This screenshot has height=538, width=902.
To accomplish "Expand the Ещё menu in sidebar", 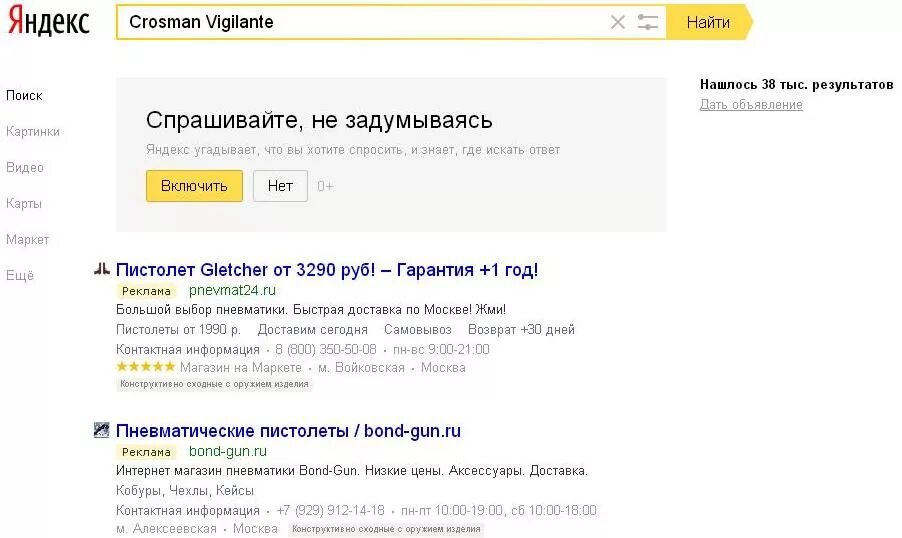I will 20,275.
